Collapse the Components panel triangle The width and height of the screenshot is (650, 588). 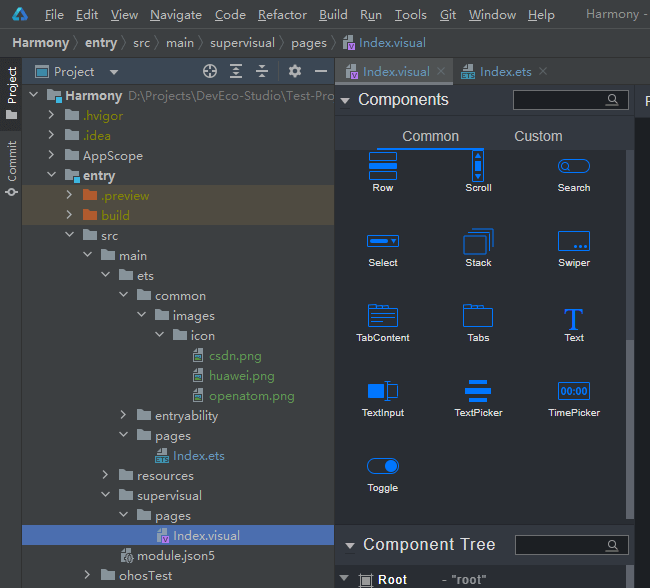(345, 100)
